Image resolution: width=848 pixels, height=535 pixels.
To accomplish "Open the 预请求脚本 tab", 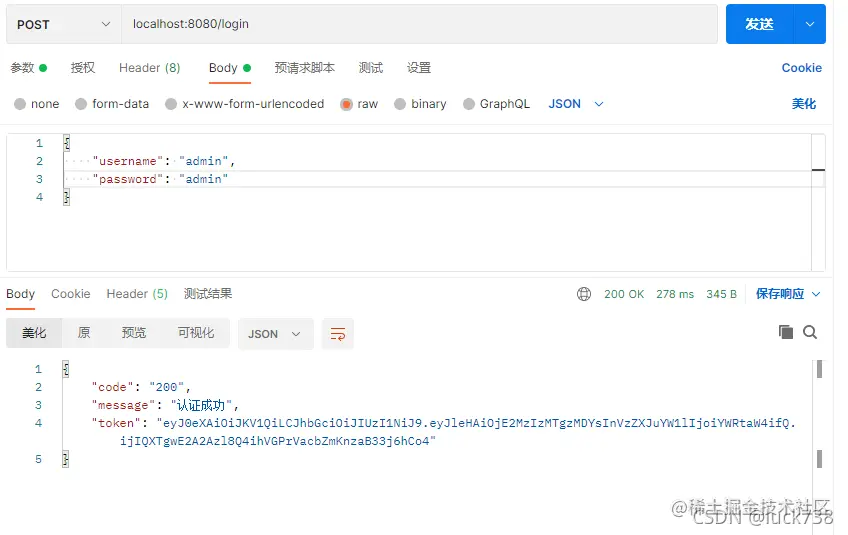I will pyautogui.click(x=304, y=68).
